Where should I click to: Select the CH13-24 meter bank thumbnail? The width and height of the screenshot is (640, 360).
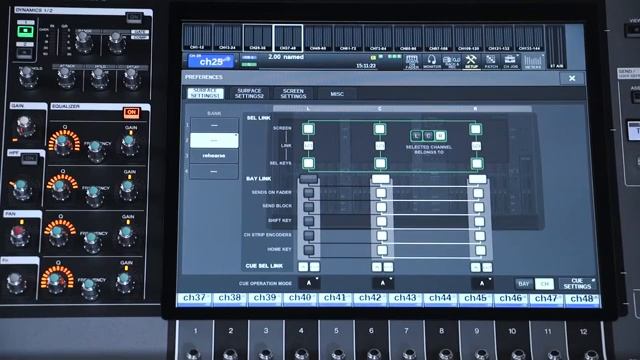[x=227, y=38]
